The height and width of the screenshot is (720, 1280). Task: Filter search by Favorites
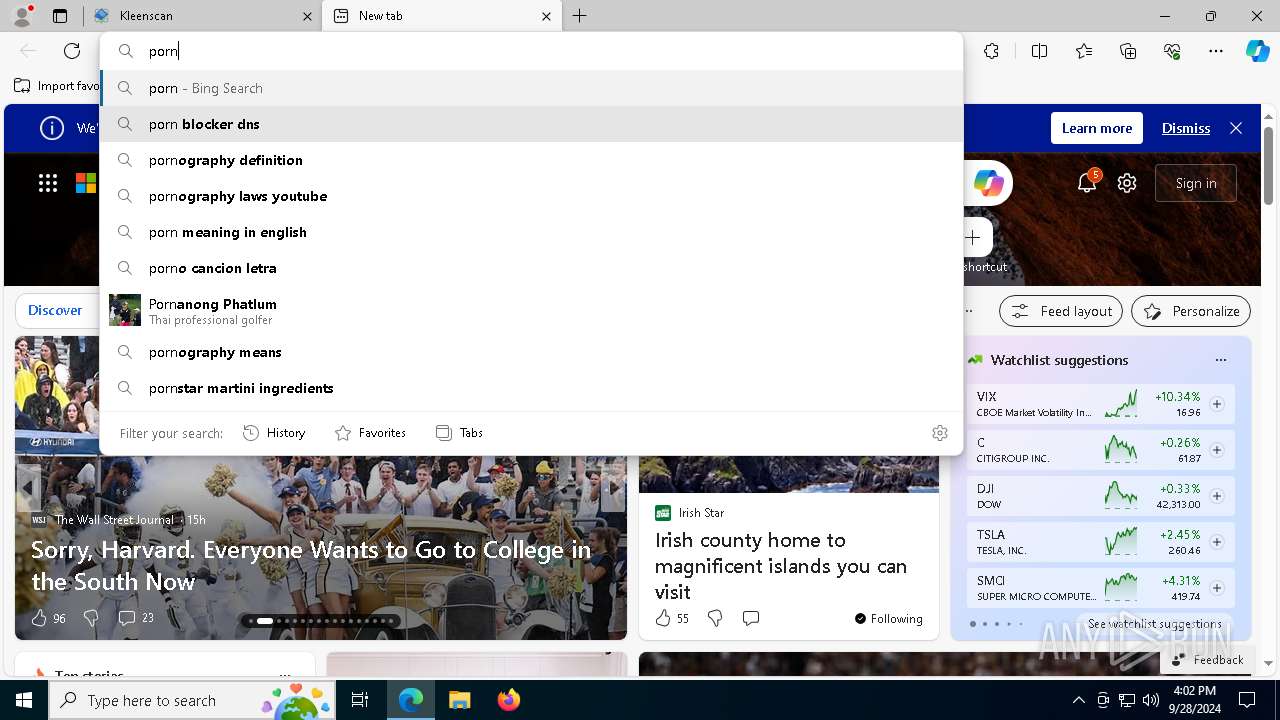[370, 433]
